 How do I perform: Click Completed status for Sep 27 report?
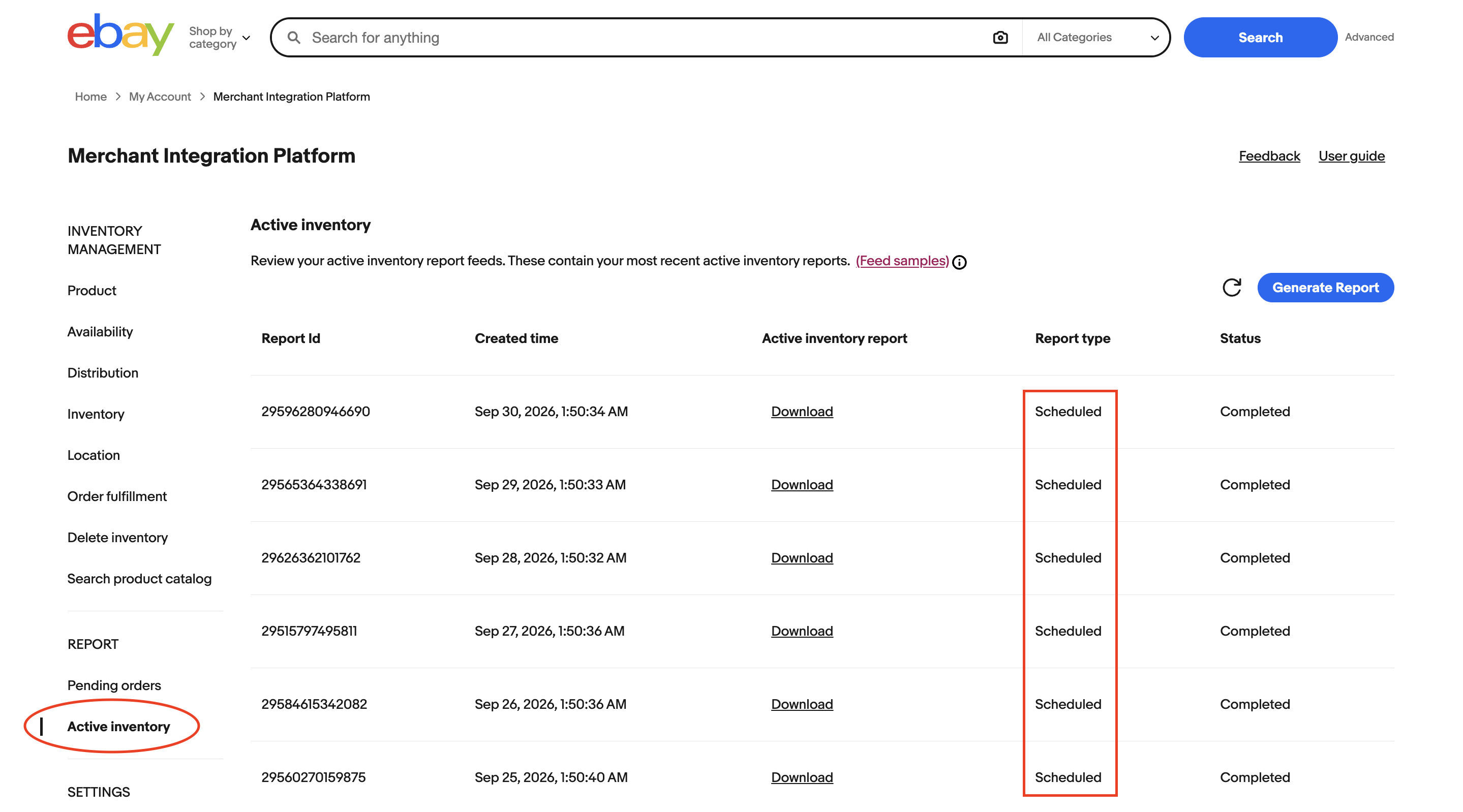pos(1255,631)
